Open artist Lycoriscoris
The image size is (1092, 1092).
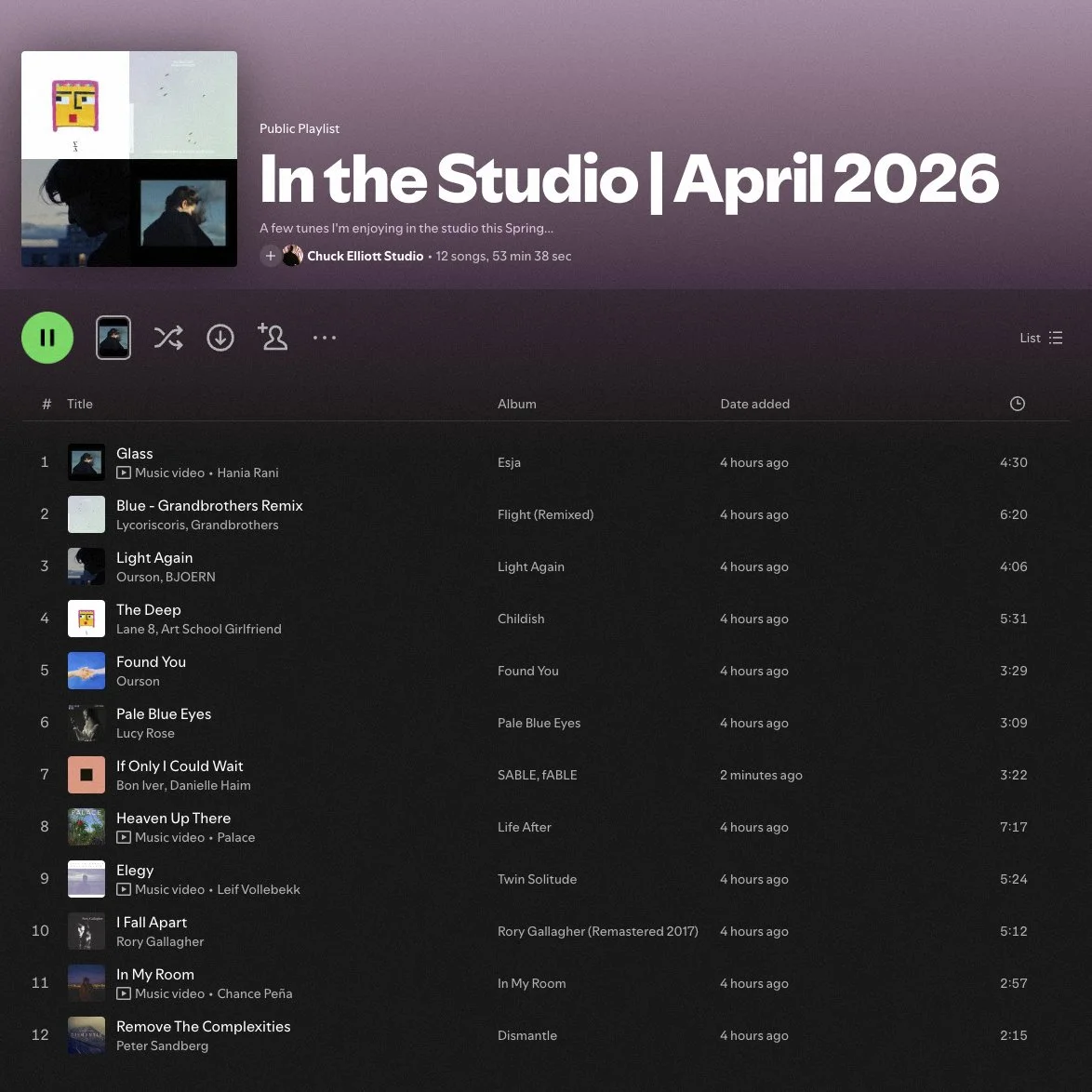point(151,526)
